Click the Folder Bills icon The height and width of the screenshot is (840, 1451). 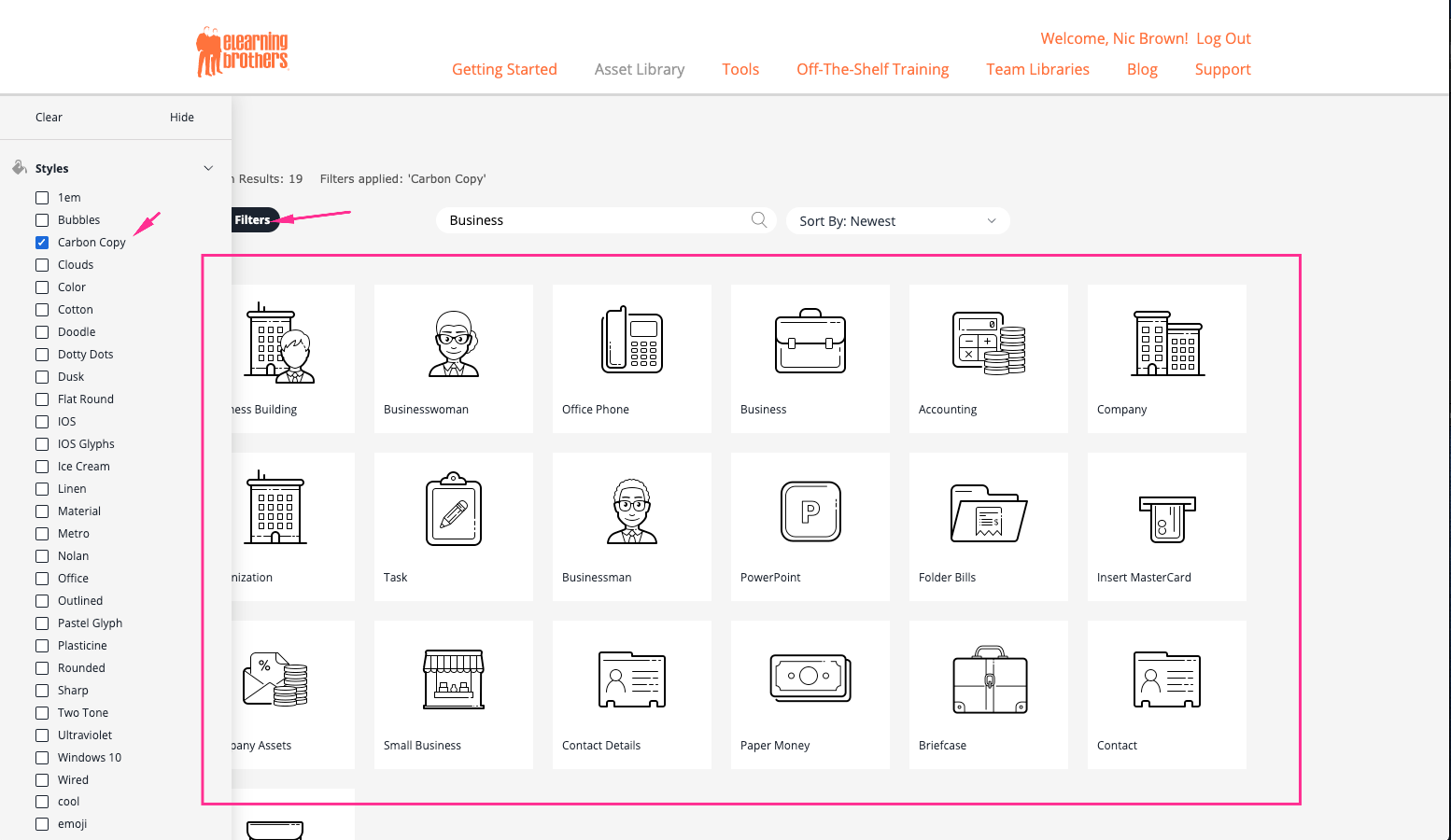point(988,513)
